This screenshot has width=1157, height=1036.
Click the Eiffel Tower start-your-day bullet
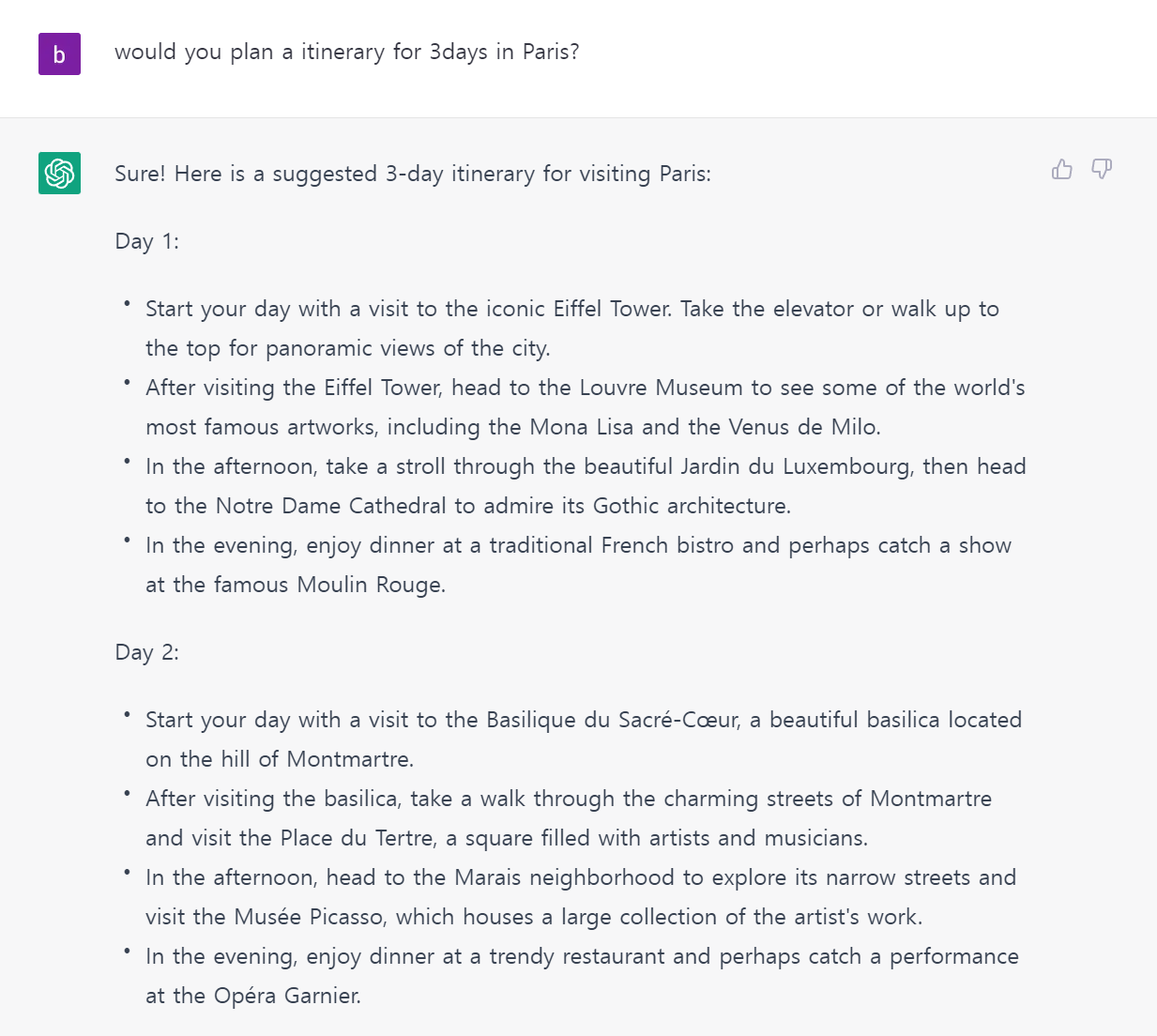(x=571, y=309)
